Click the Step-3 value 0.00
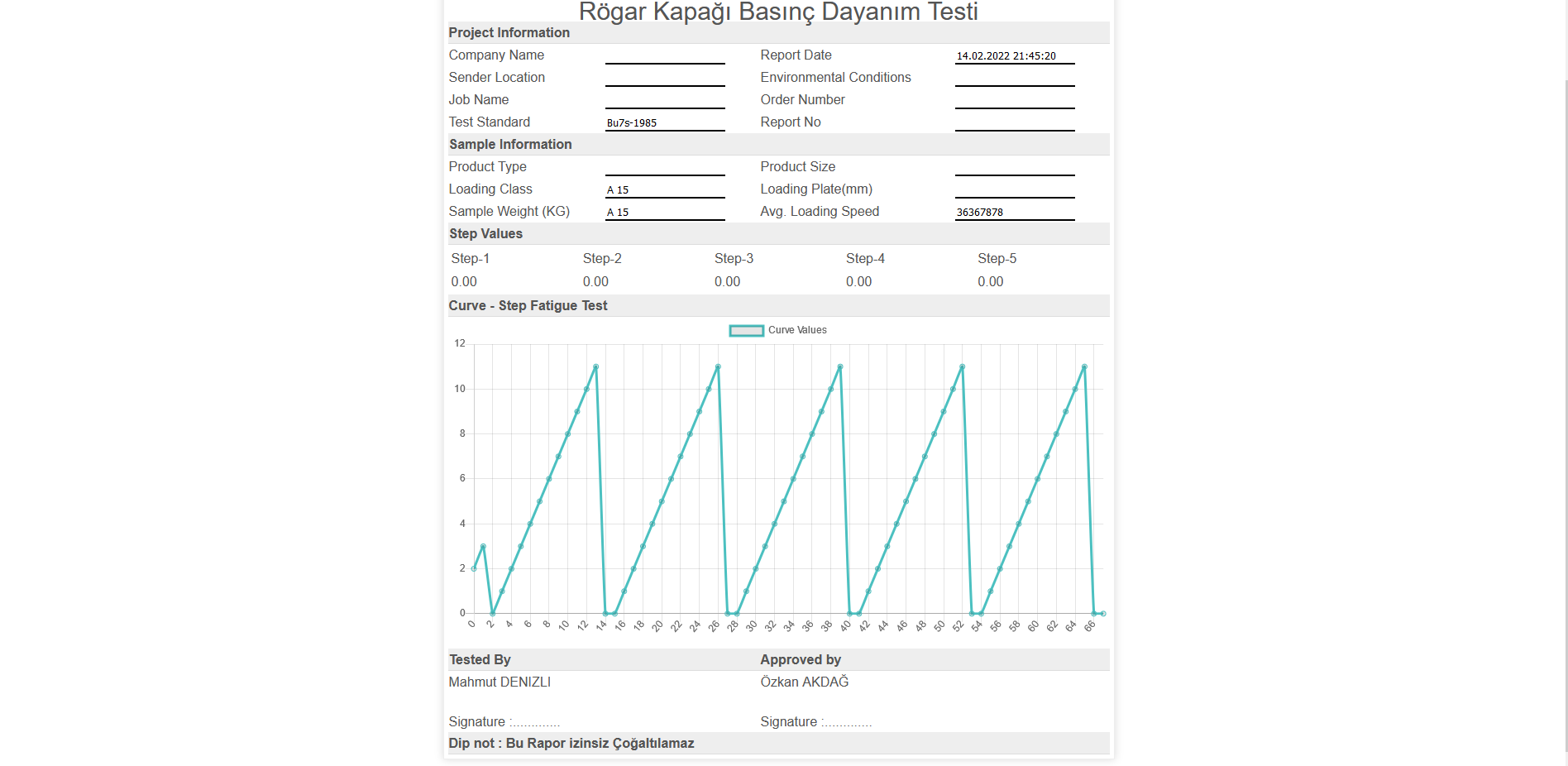This screenshot has width=1568, height=766. tap(727, 282)
